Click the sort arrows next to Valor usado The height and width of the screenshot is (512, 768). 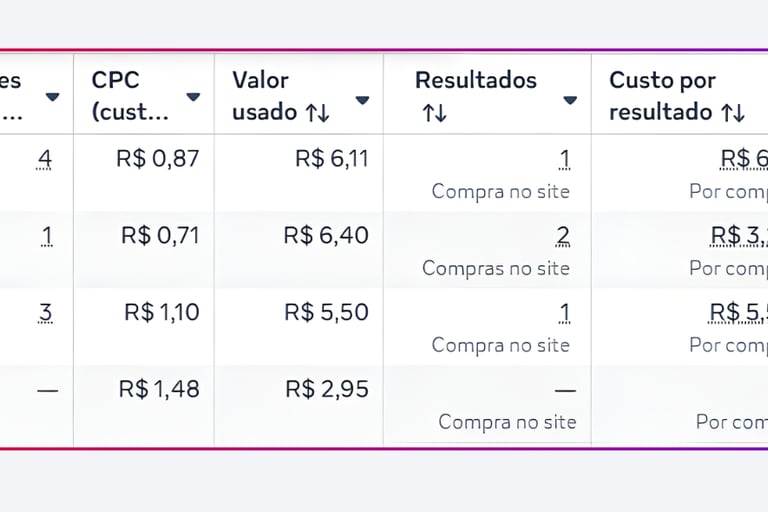(317, 113)
